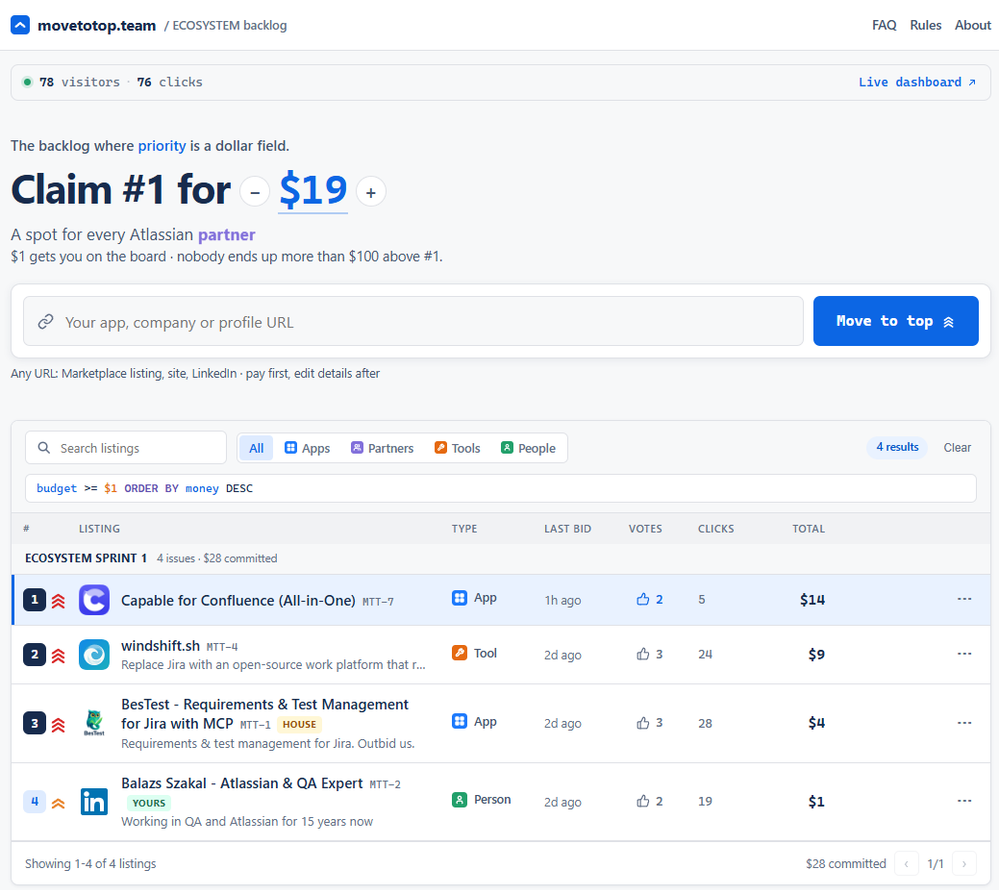Image resolution: width=999 pixels, height=890 pixels.
Task: Click the movetotop.team logo icon
Action: tap(20, 25)
